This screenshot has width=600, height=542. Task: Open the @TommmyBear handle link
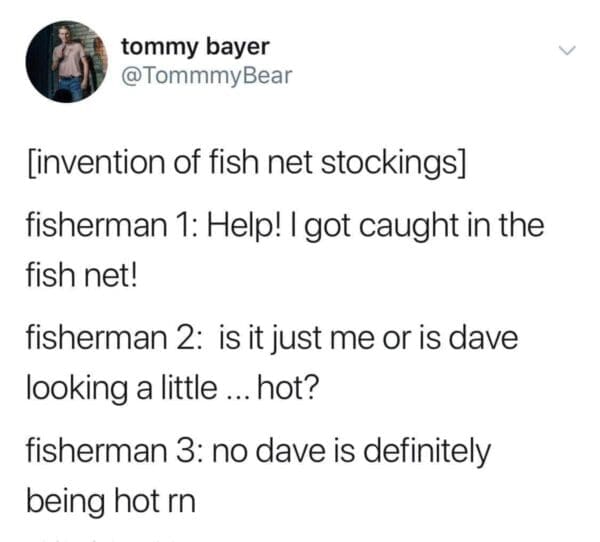pos(207,76)
